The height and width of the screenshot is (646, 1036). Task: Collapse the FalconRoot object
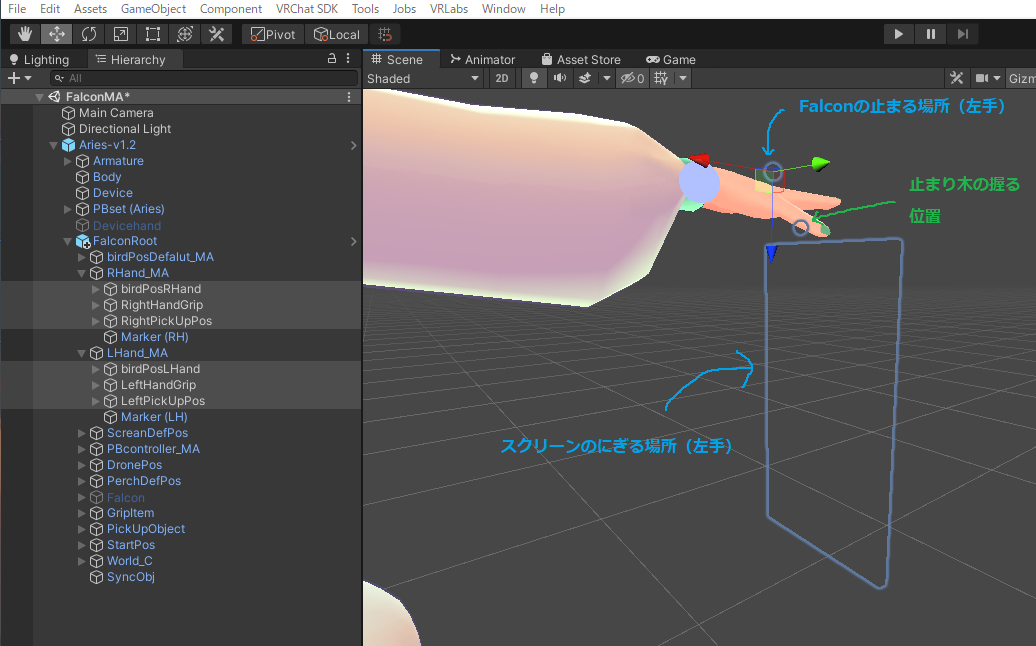tap(67, 241)
